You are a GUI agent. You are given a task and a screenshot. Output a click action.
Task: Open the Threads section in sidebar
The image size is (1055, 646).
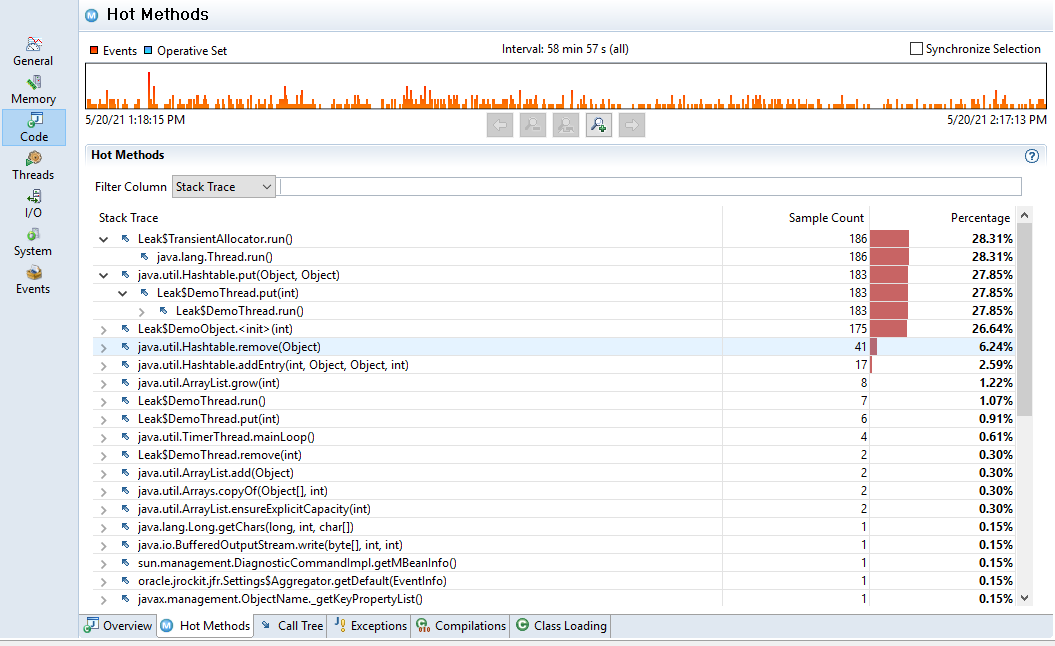33,166
